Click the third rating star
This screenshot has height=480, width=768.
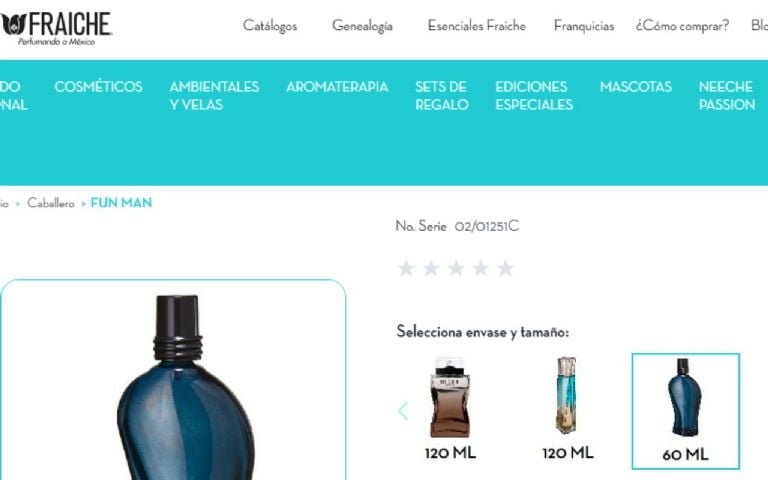[x=456, y=268]
